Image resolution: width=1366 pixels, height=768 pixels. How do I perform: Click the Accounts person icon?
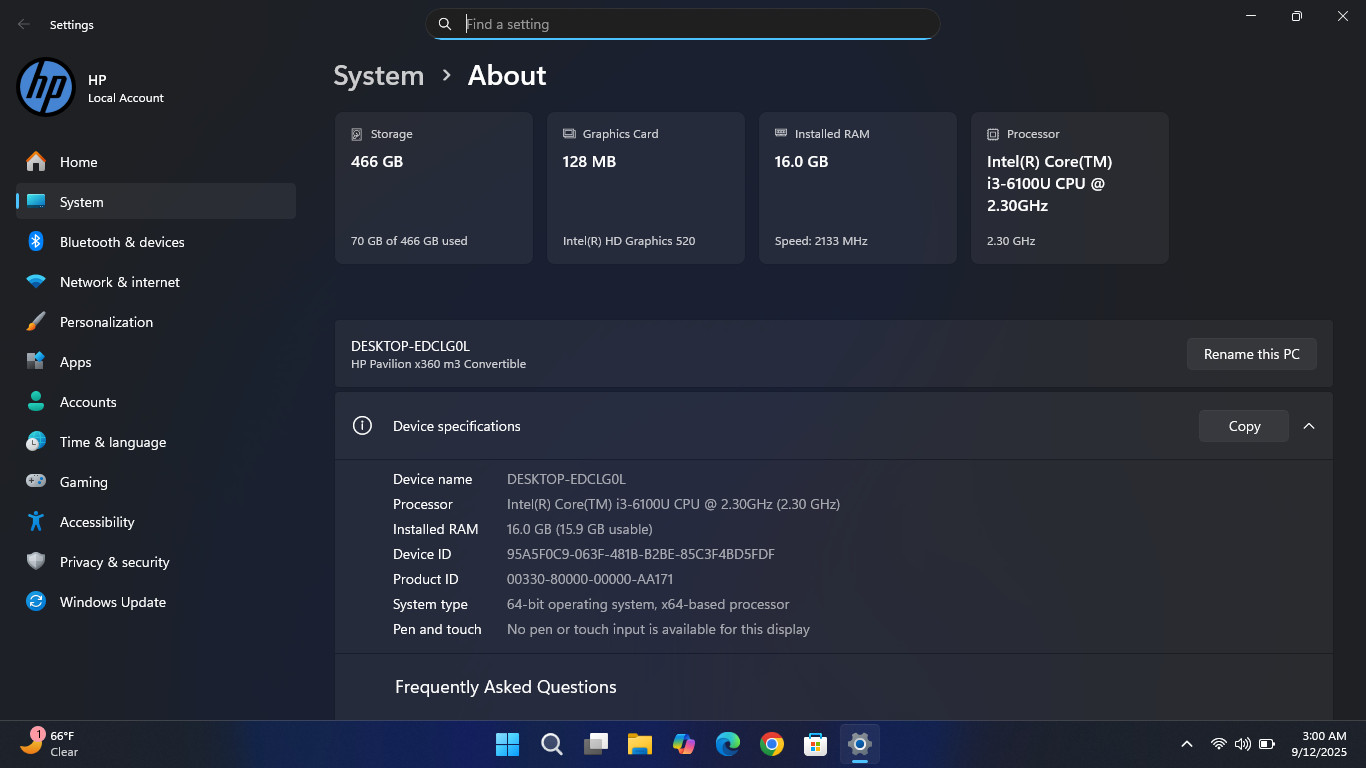[x=36, y=402]
